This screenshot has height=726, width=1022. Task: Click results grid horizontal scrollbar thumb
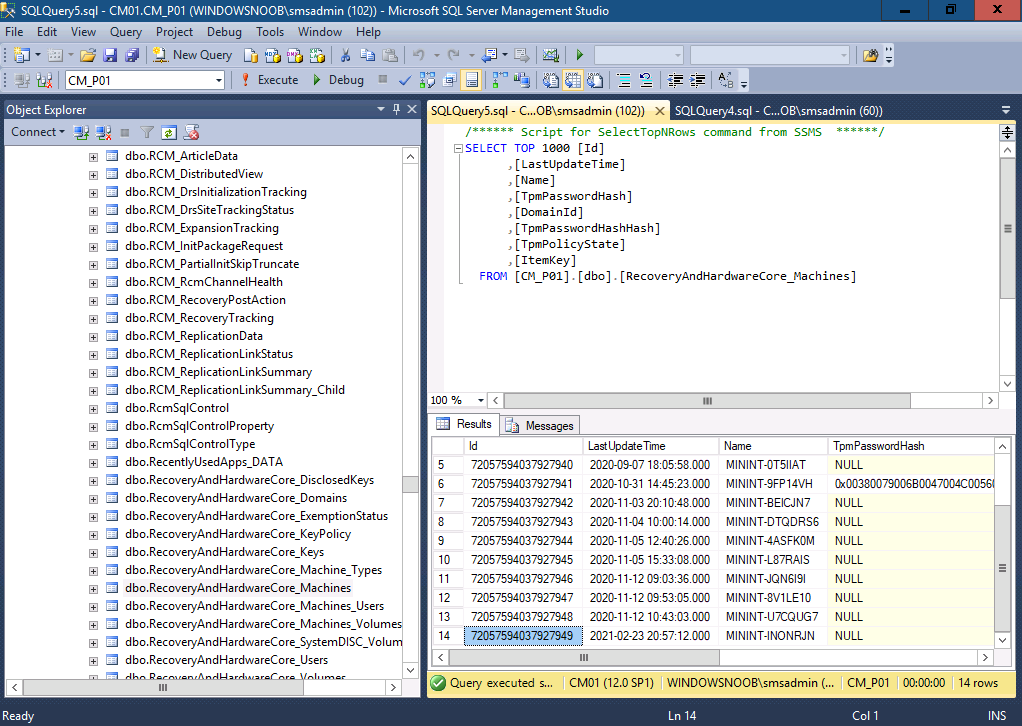coord(584,658)
